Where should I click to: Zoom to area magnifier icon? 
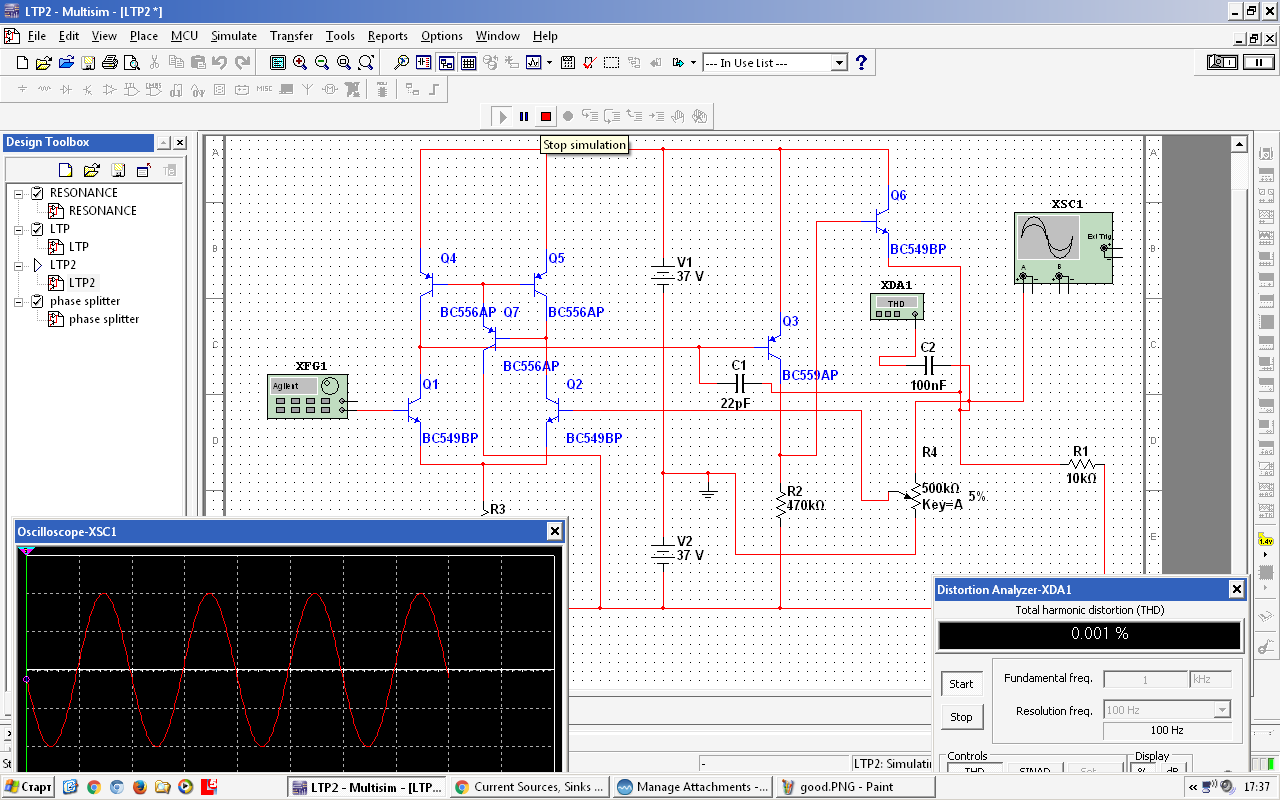pyautogui.click(x=344, y=62)
